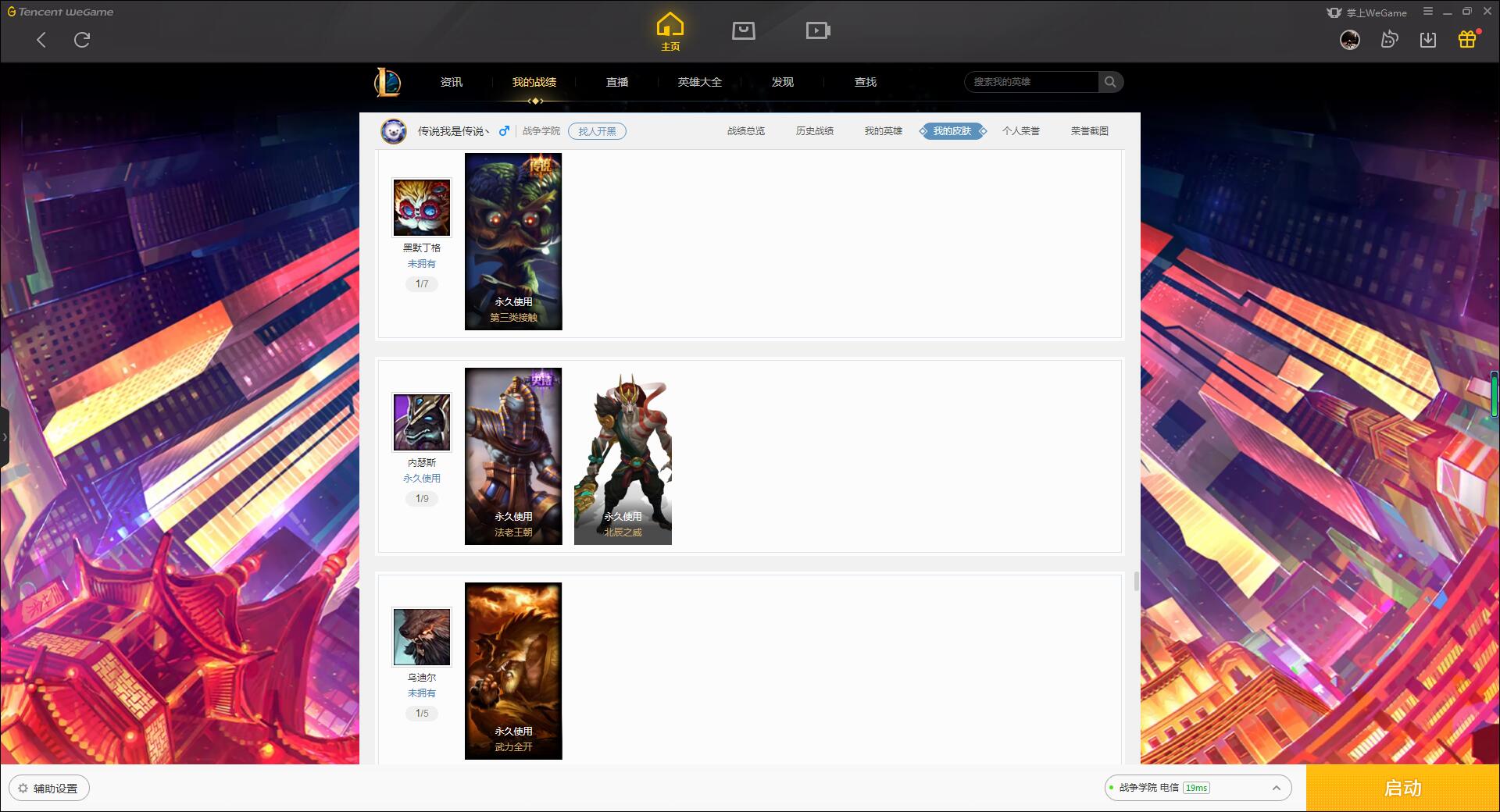The height and width of the screenshot is (812, 1500).
Task: Select the 我的战绩 navigation tab
Action: point(534,82)
